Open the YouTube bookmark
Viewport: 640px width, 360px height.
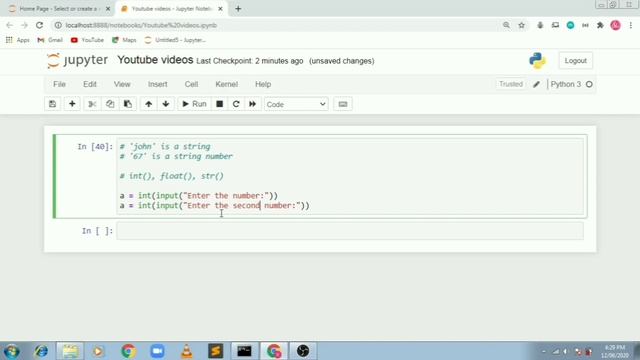(87, 40)
